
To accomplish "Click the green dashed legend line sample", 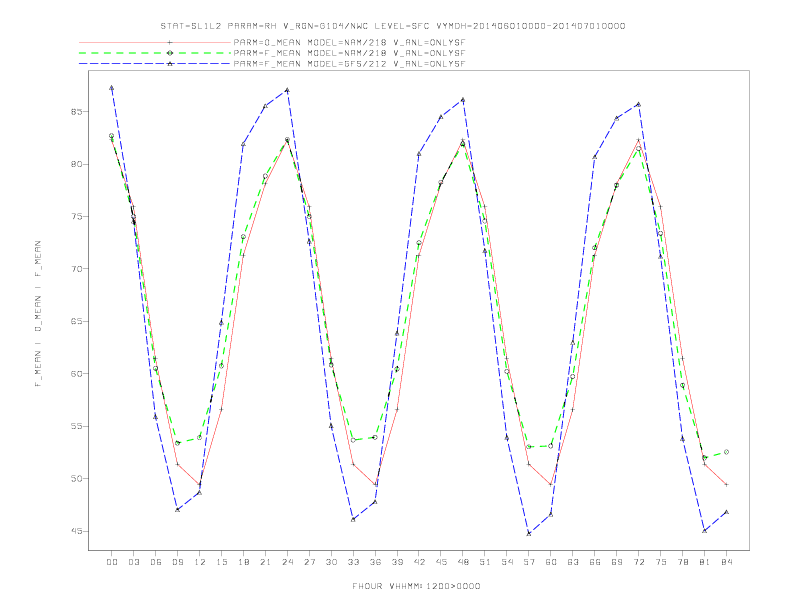I will pyautogui.click(x=155, y=53).
